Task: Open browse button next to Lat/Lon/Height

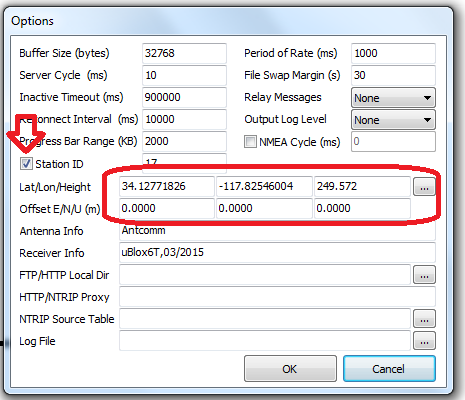Action: pyautogui.click(x=424, y=187)
